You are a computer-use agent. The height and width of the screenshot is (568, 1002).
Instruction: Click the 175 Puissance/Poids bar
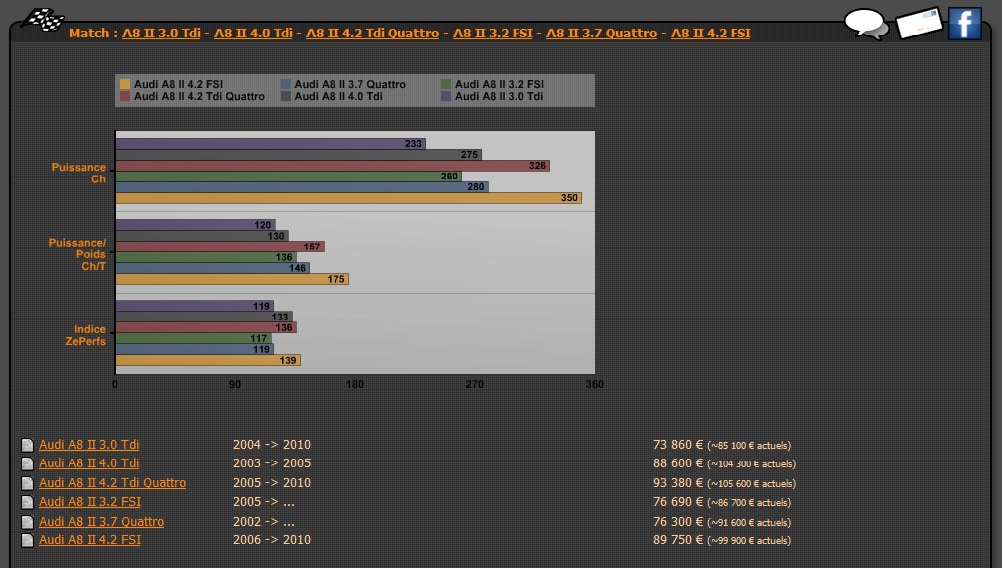(x=233, y=279)
